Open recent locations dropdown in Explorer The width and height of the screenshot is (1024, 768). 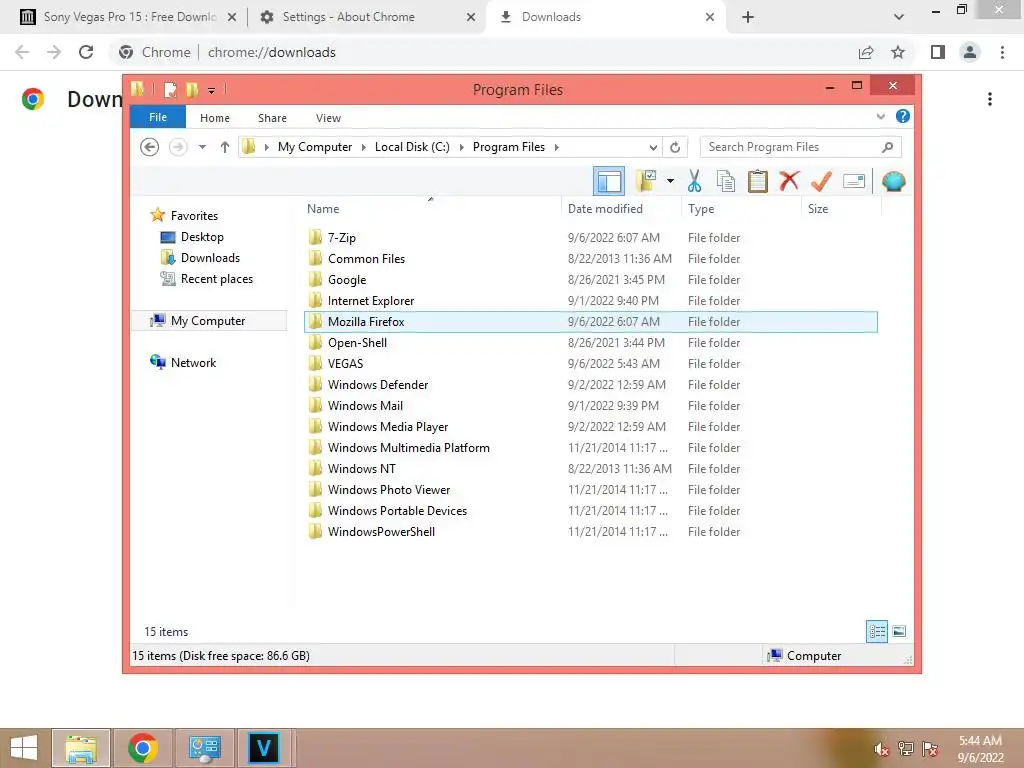202,147
